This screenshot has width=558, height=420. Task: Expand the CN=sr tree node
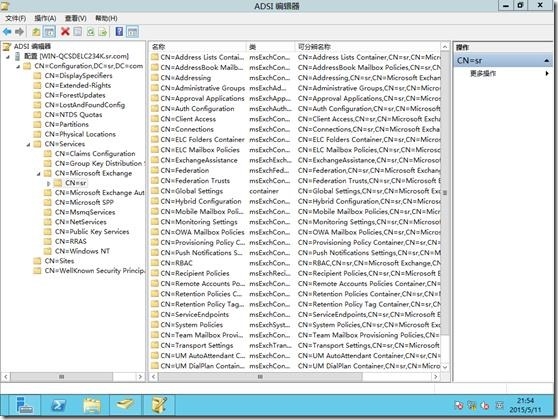(x=49, y=183)
